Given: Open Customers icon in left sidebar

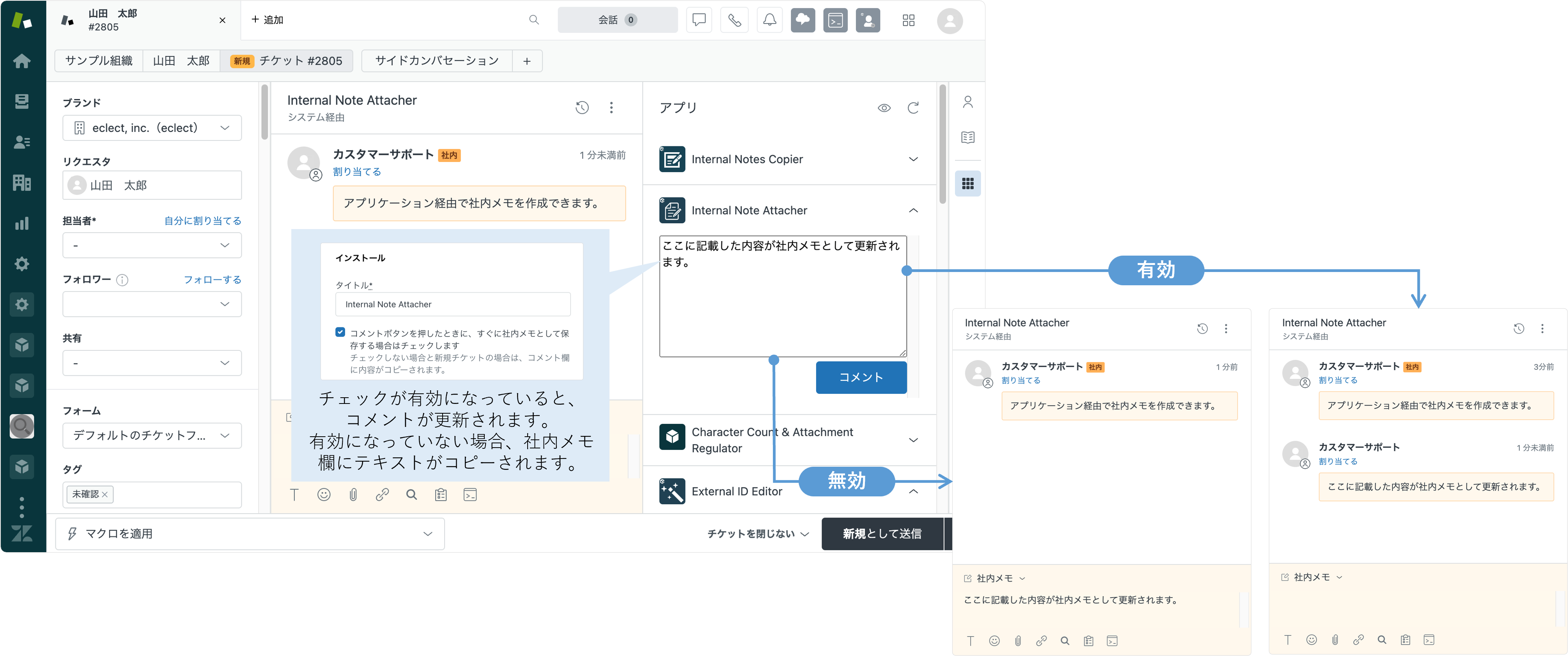Looking at the screenshot, I should [22, 142].
